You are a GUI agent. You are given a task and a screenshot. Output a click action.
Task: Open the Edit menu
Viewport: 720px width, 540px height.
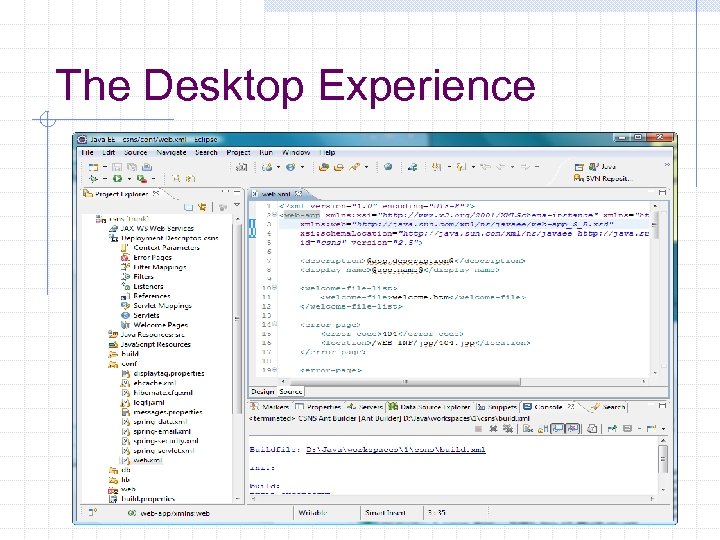click(x=109, y=152)
